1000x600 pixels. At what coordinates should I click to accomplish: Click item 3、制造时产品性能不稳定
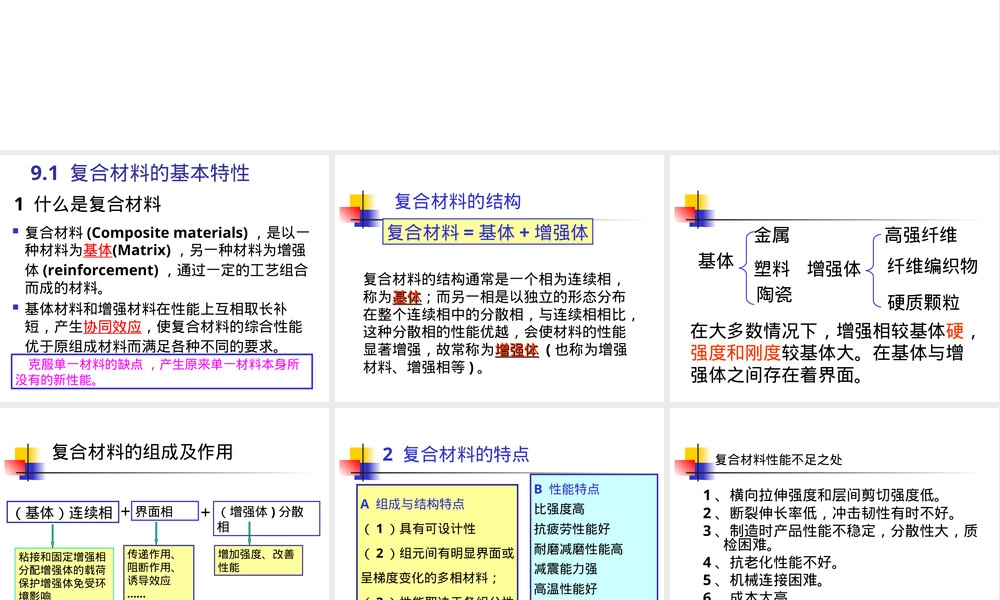840,537
